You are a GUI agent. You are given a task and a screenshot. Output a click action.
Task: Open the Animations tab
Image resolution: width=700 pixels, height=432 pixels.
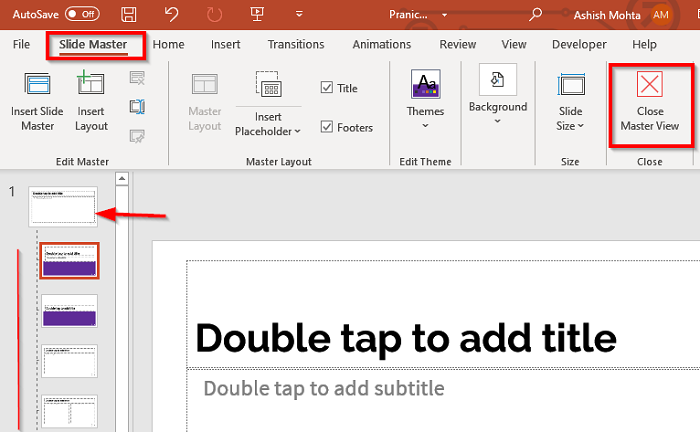381,44
